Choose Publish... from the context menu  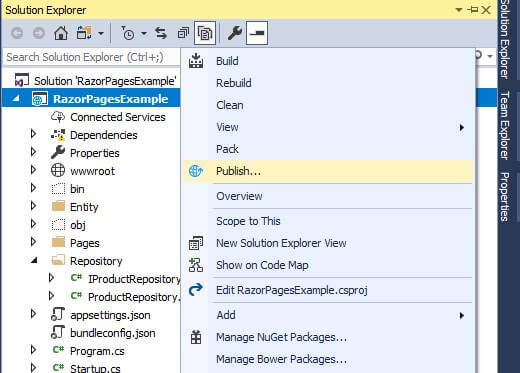coord(328,171)
